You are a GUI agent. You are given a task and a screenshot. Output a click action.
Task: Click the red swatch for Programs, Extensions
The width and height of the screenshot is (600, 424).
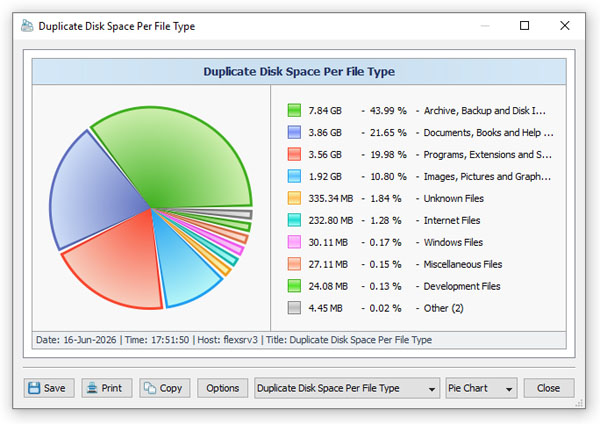[x=294, y=154]
